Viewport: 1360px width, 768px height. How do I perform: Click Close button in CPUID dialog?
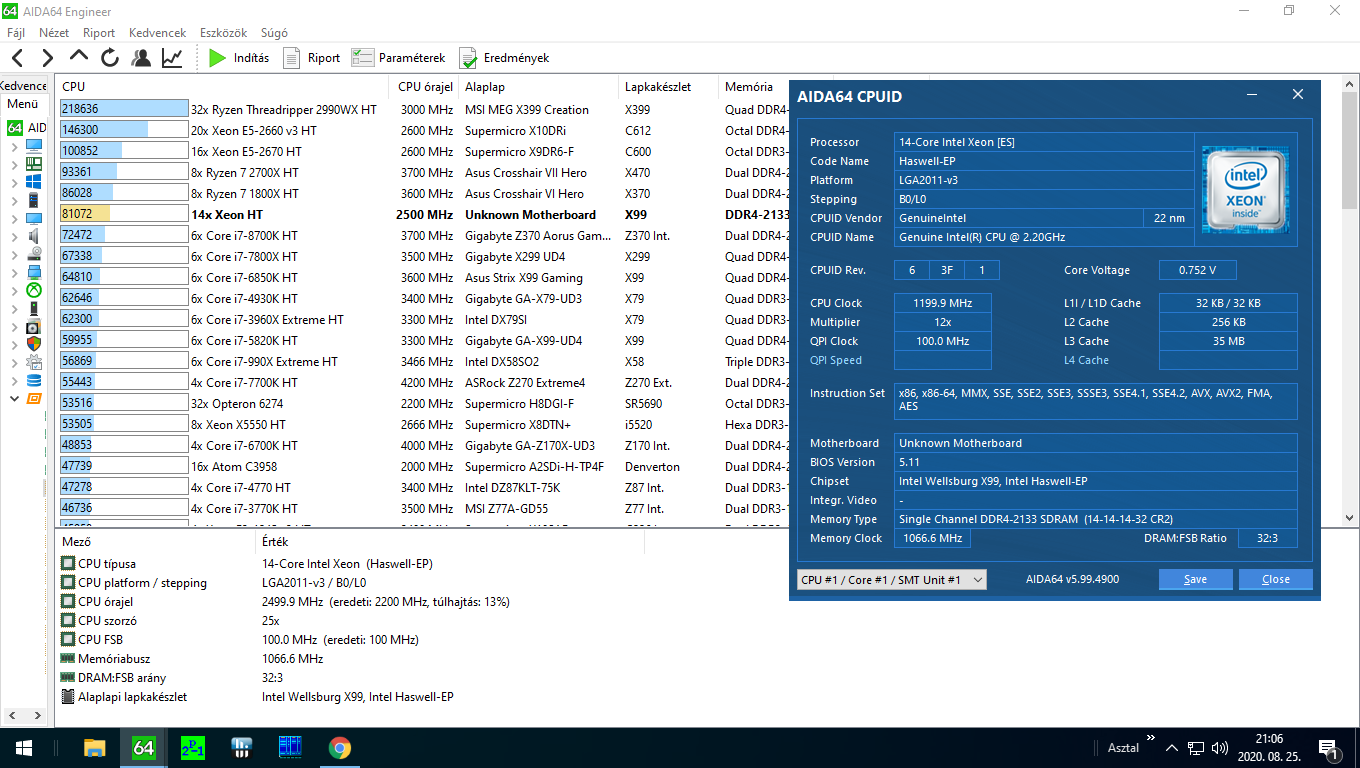tap(1275, 580)
